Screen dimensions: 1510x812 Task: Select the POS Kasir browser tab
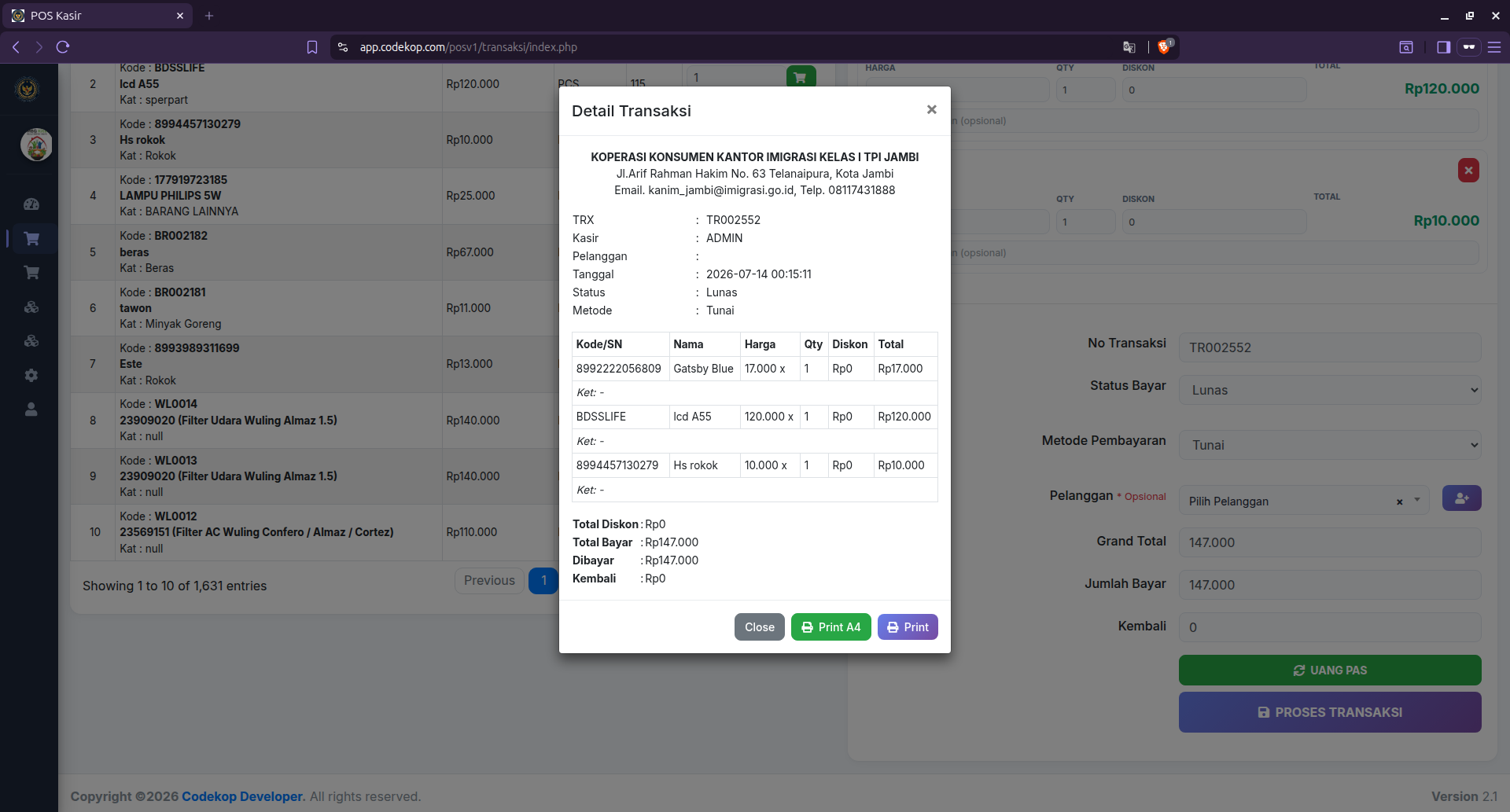pos(98,16)
